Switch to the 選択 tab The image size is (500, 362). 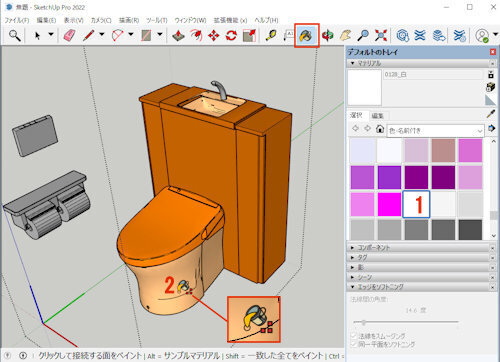(356, 115)
